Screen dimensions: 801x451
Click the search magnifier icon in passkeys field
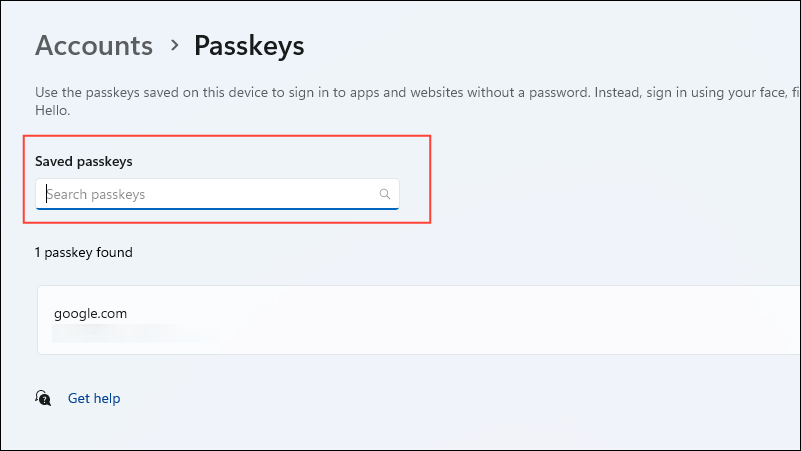[x=385, y=194]
